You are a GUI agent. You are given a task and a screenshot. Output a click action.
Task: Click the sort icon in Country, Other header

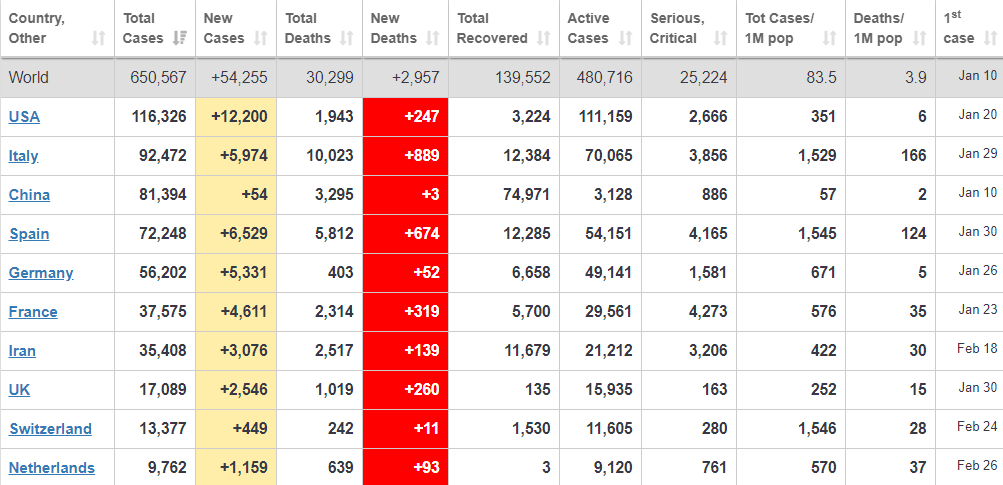[x=98, y=39]
